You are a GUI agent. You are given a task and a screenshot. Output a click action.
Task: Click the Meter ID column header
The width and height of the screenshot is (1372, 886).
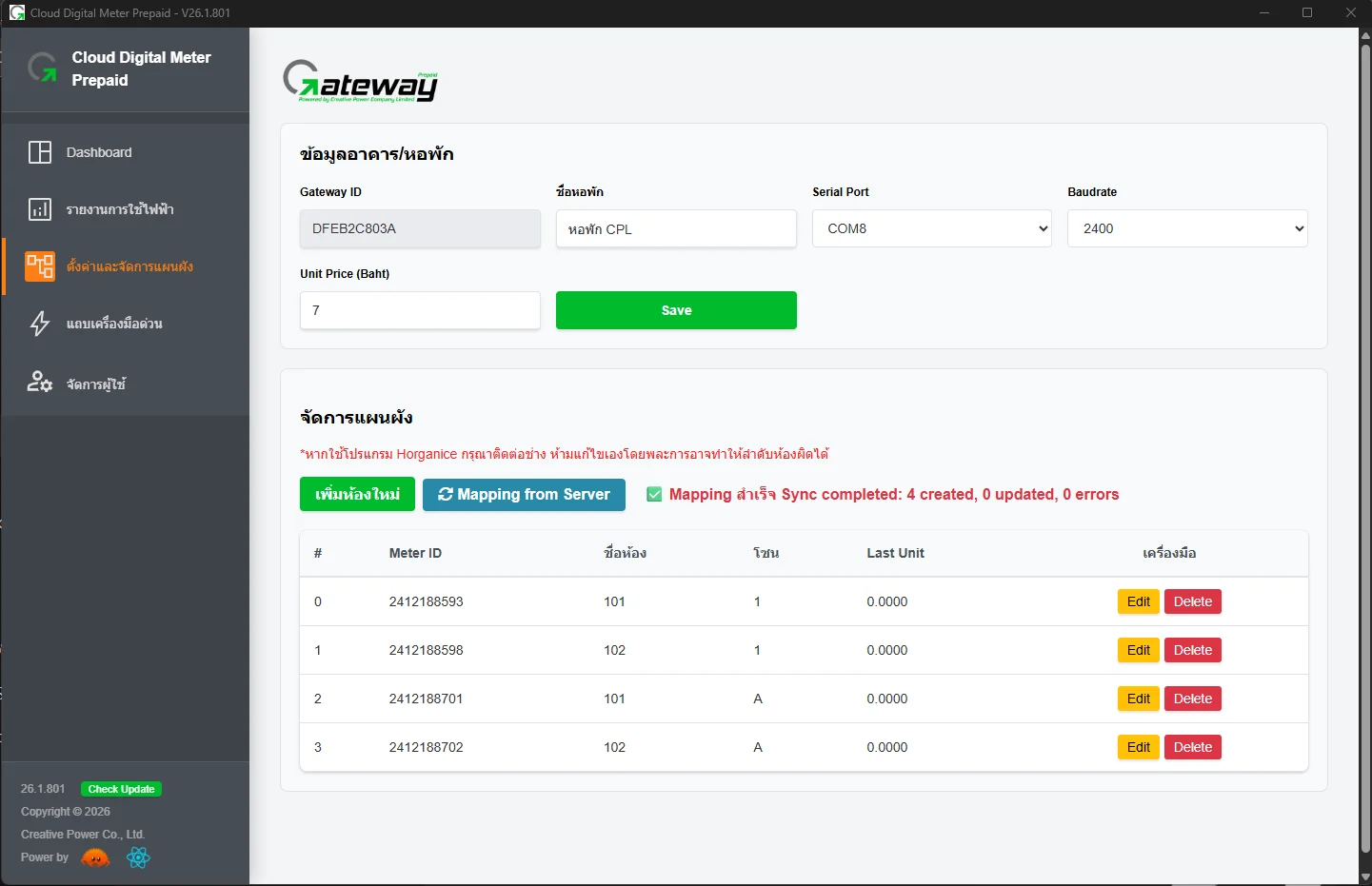415,553
